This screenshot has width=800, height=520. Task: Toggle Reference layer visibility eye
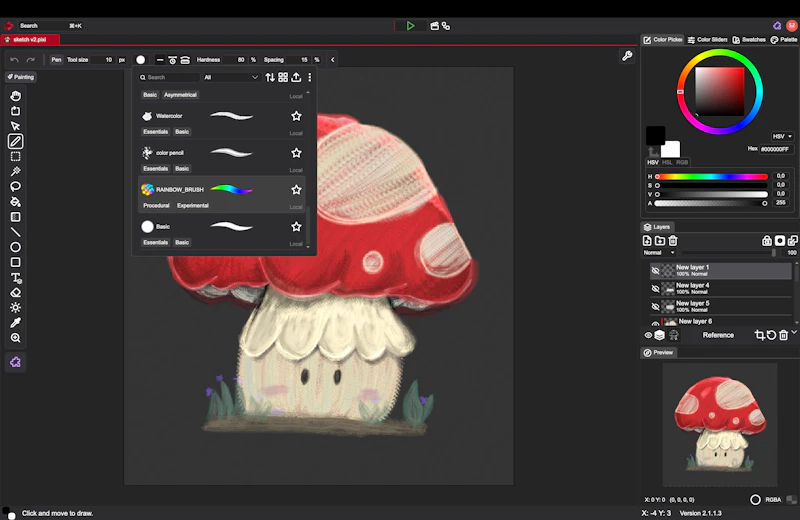click(x=648, y=335)
